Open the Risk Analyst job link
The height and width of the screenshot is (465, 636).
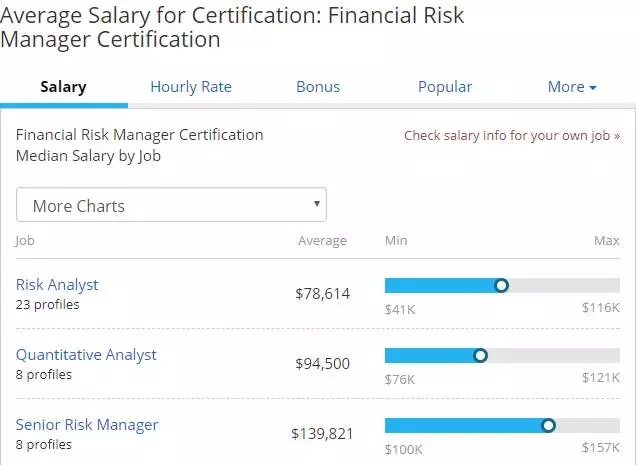click(57, 284)
